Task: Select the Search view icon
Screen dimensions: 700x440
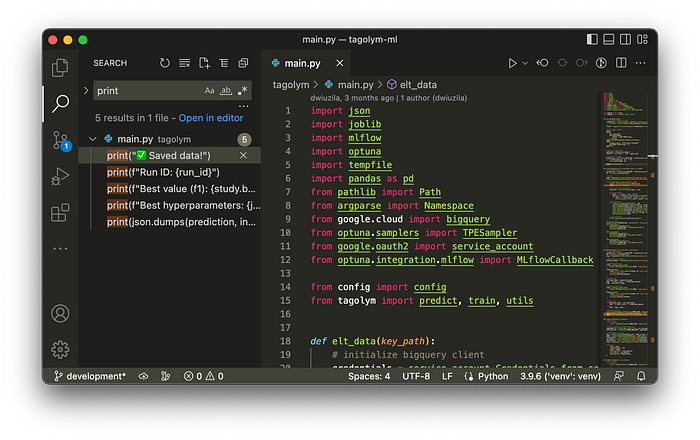Action: pyautogui.click(x=60, y=104)
